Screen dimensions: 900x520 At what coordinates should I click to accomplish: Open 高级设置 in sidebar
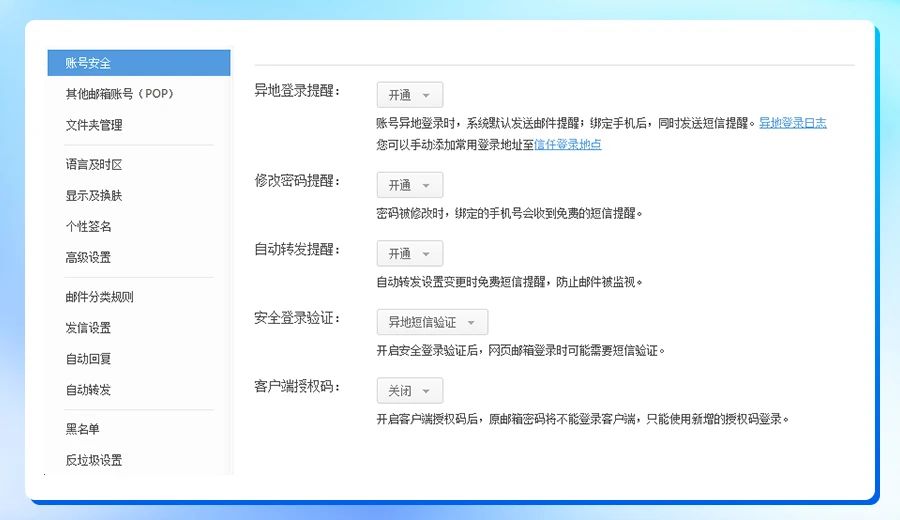[88, 257]
